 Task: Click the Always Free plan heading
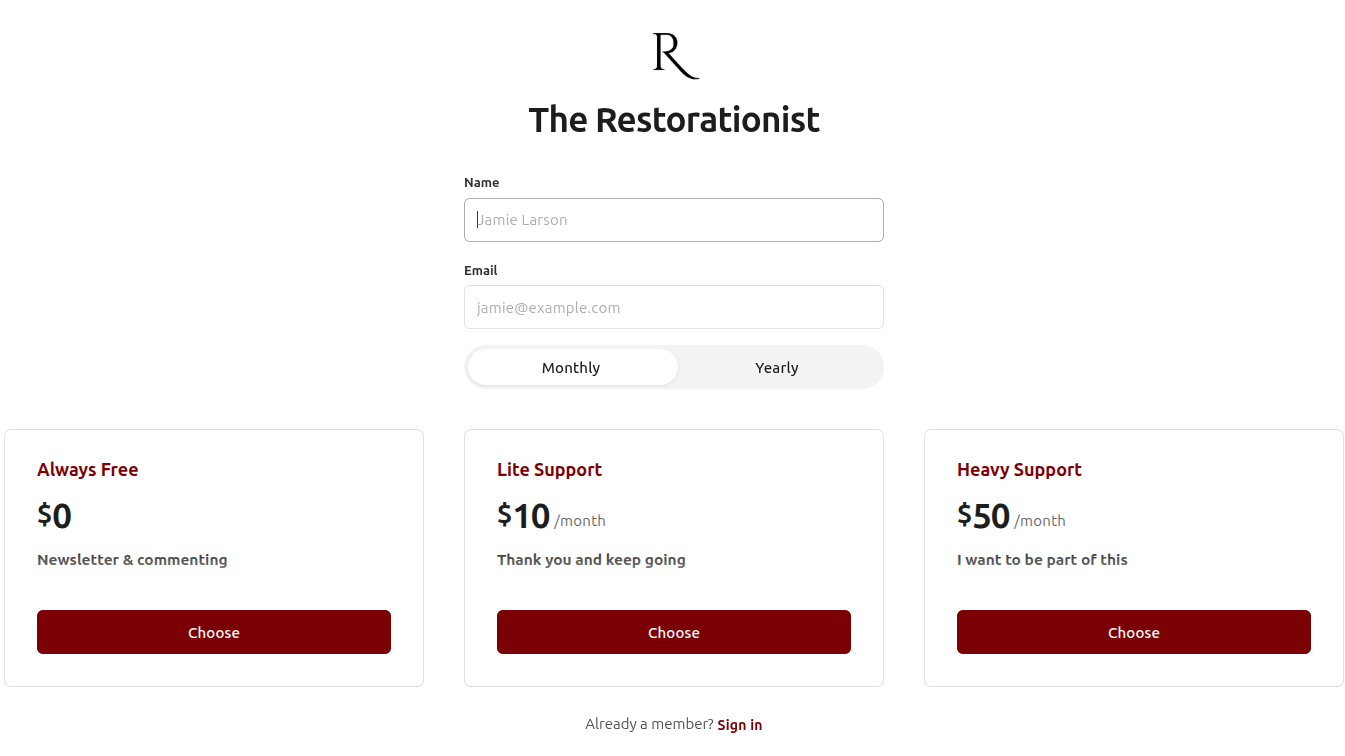pos(88,470)
